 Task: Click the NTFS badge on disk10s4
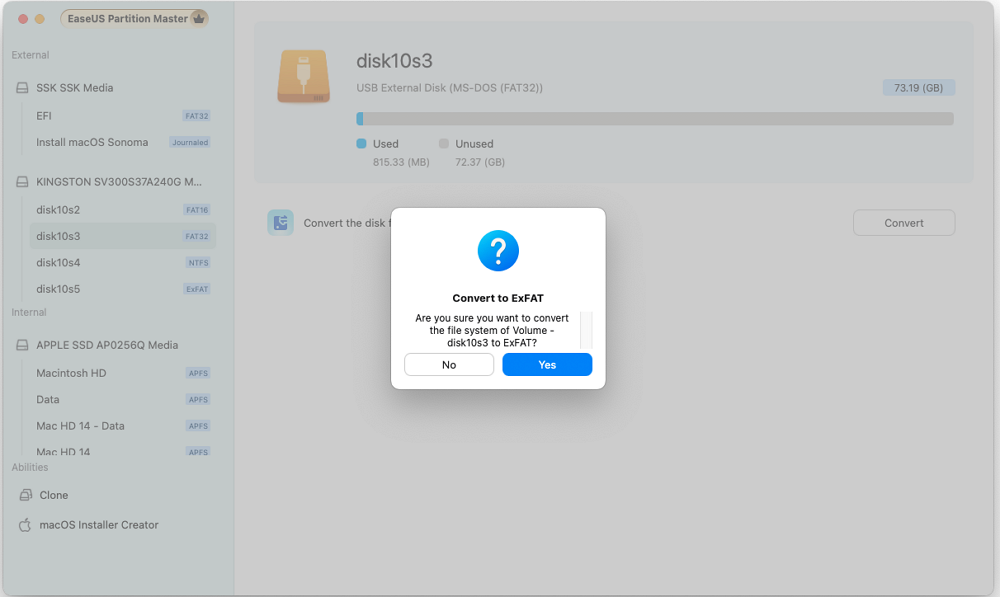coord(198,263)
